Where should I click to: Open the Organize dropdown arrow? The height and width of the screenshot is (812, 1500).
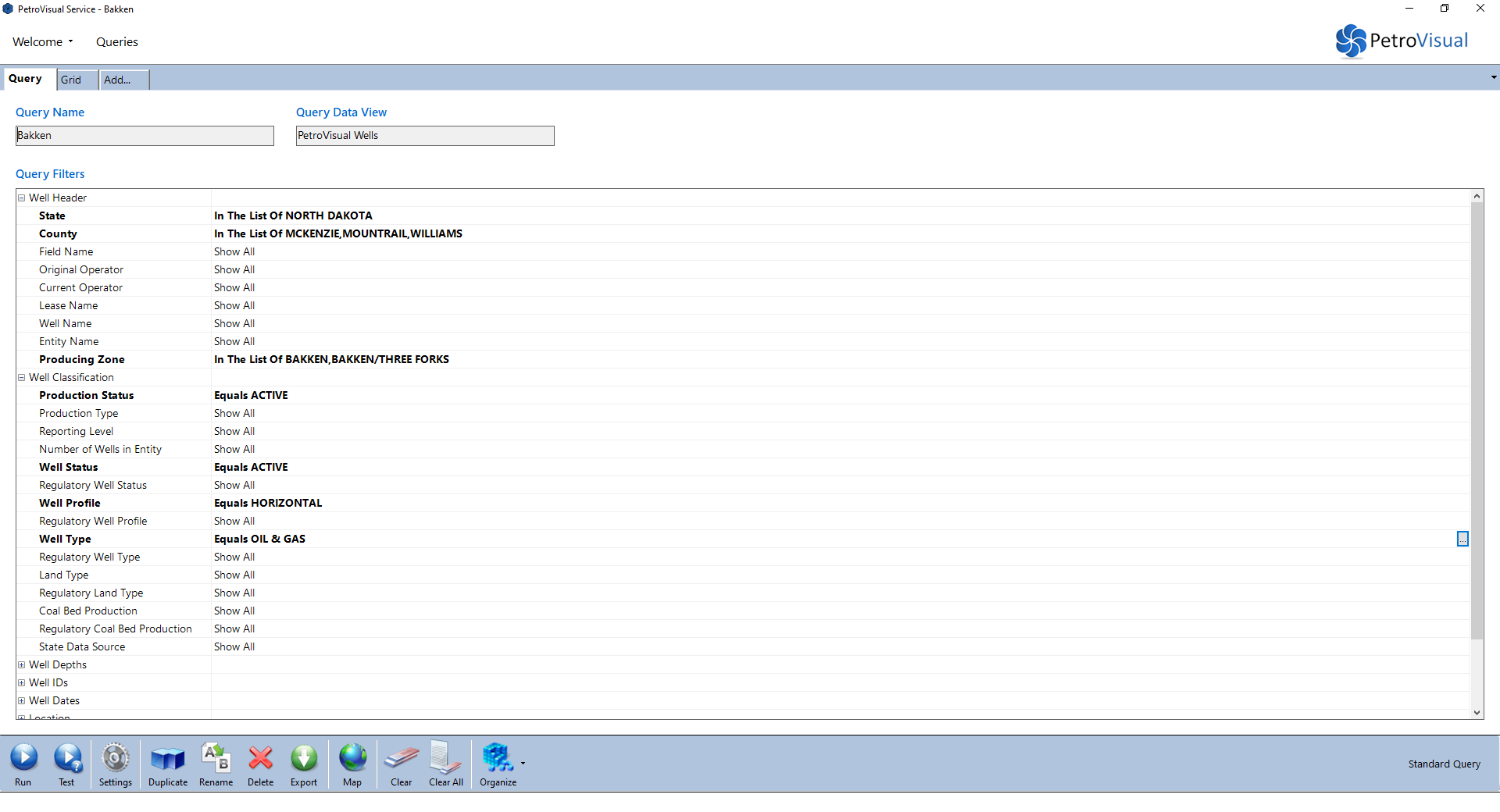coord(523,764)
